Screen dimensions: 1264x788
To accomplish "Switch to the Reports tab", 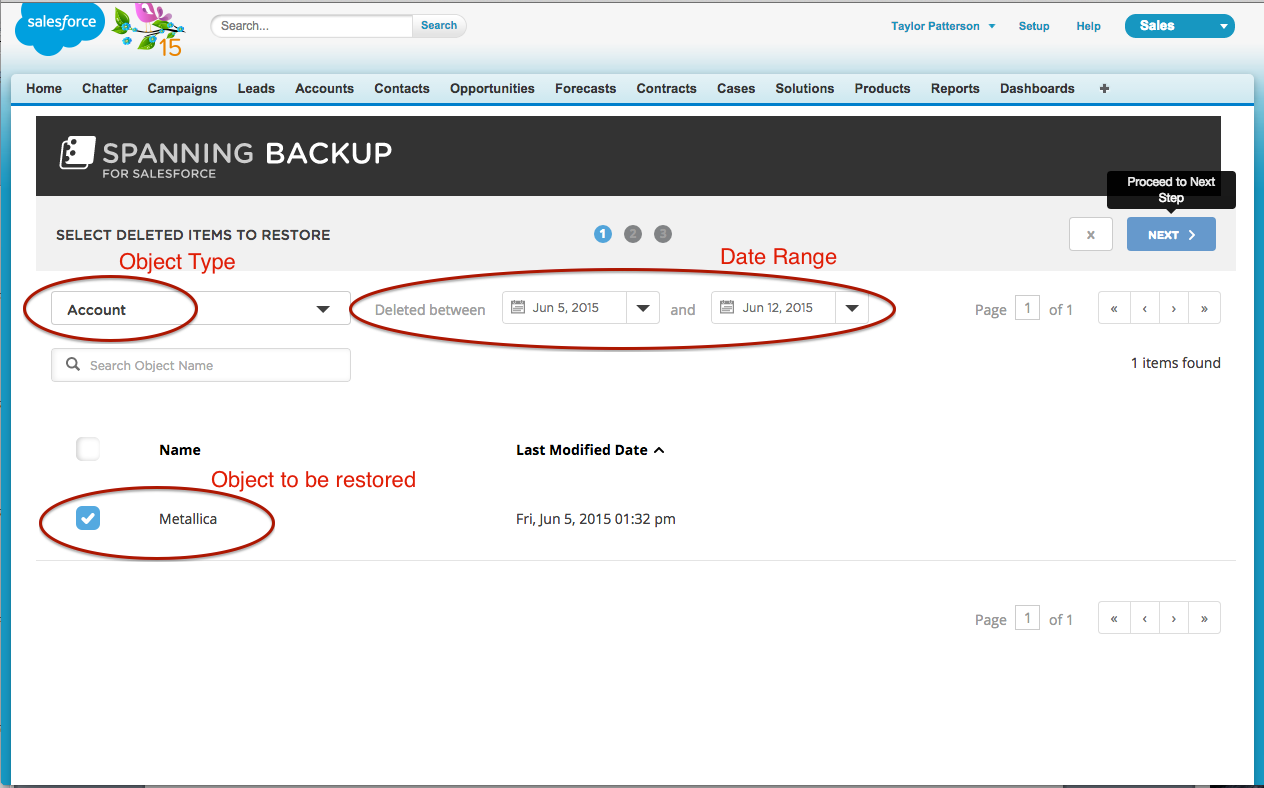I will pyautogui.click(x=955, y=88).
